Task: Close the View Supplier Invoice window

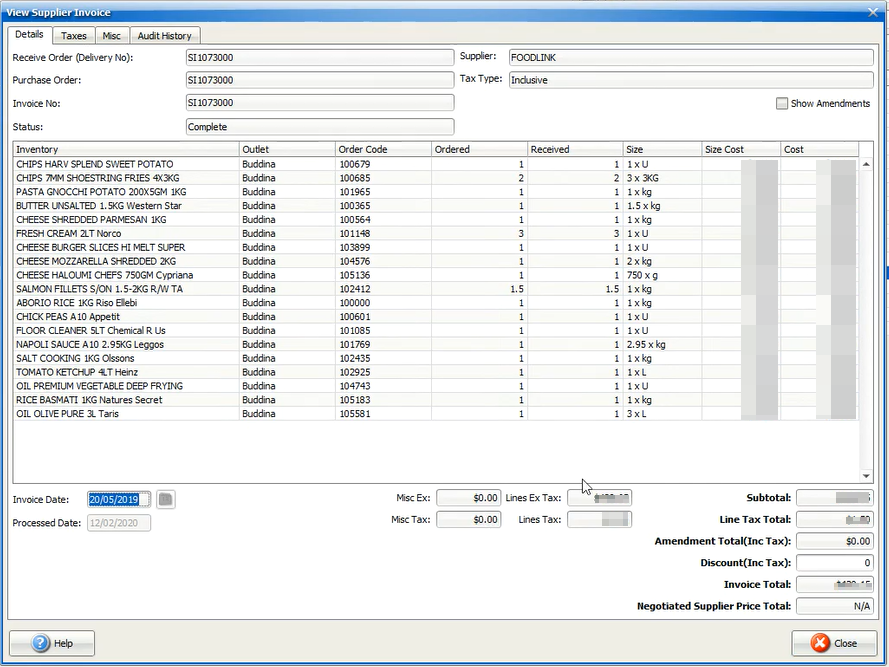Action: tap(873, 12)
